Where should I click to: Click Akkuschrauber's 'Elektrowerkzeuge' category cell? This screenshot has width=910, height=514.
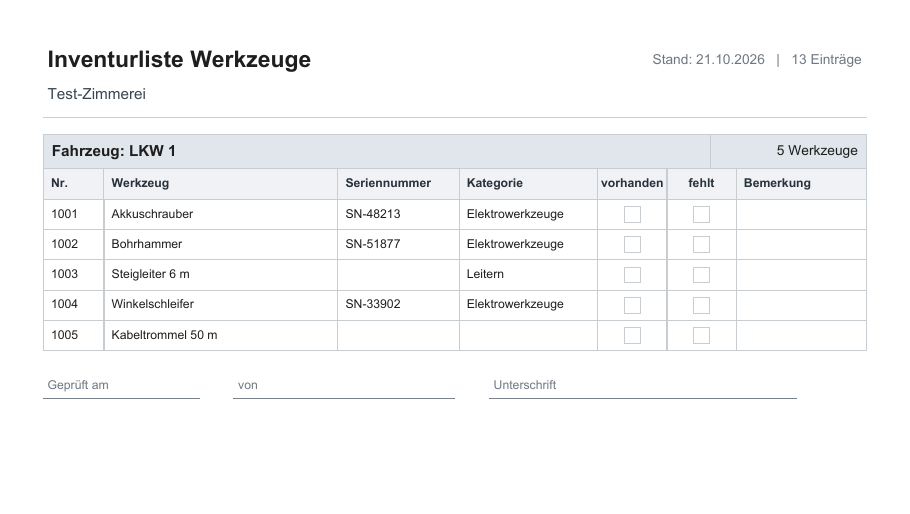coord(528,215)
